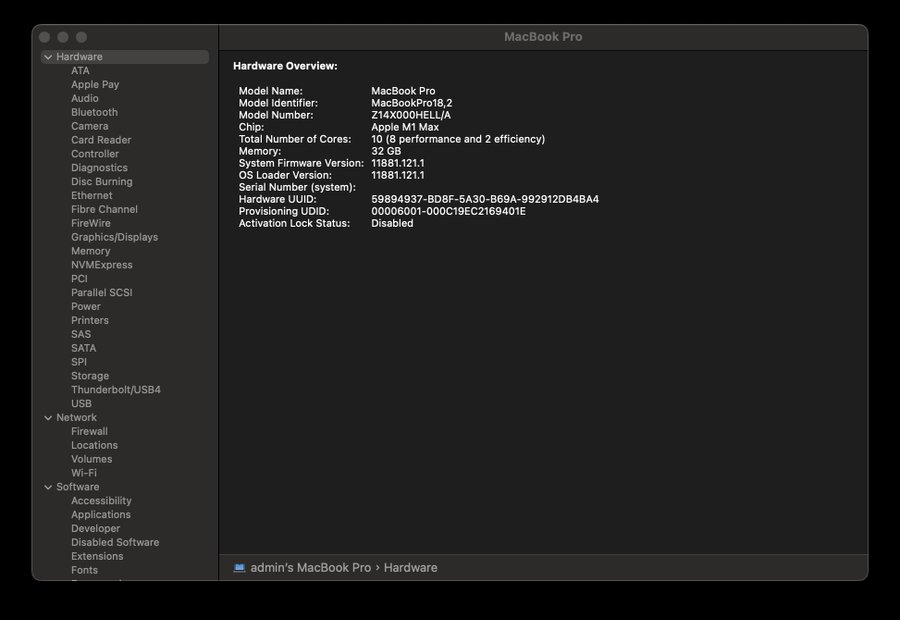900x620 pixels.
Task: Select Apple Pay in the sidebar
Action: [x=95, y=84]
